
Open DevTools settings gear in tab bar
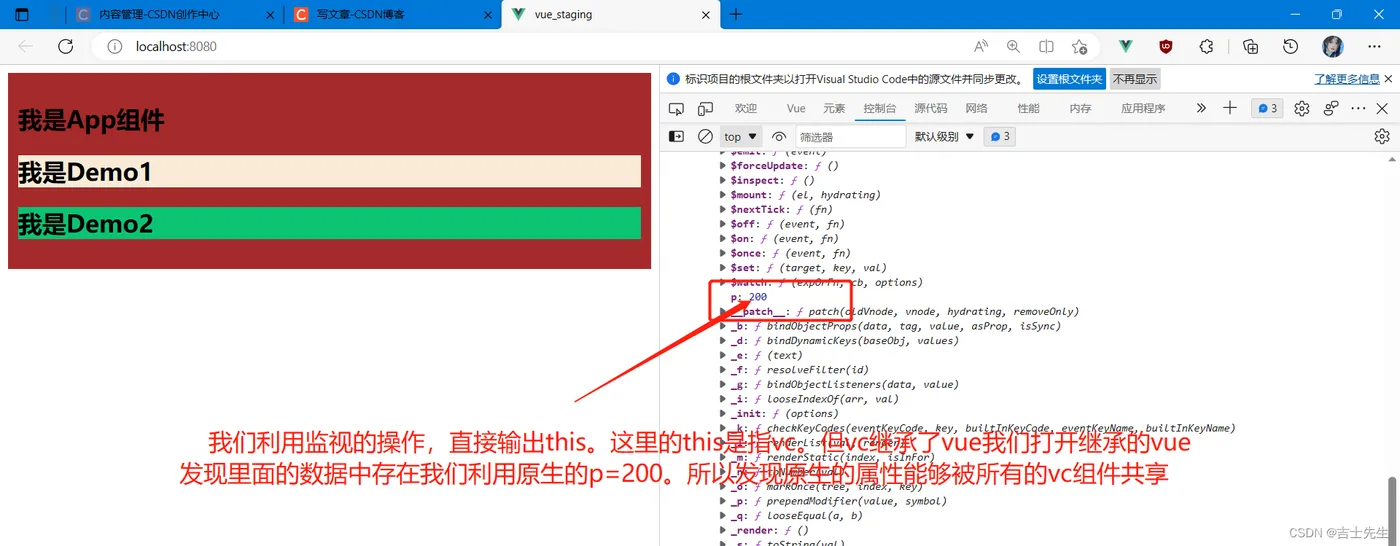(x=1301, y=108)
